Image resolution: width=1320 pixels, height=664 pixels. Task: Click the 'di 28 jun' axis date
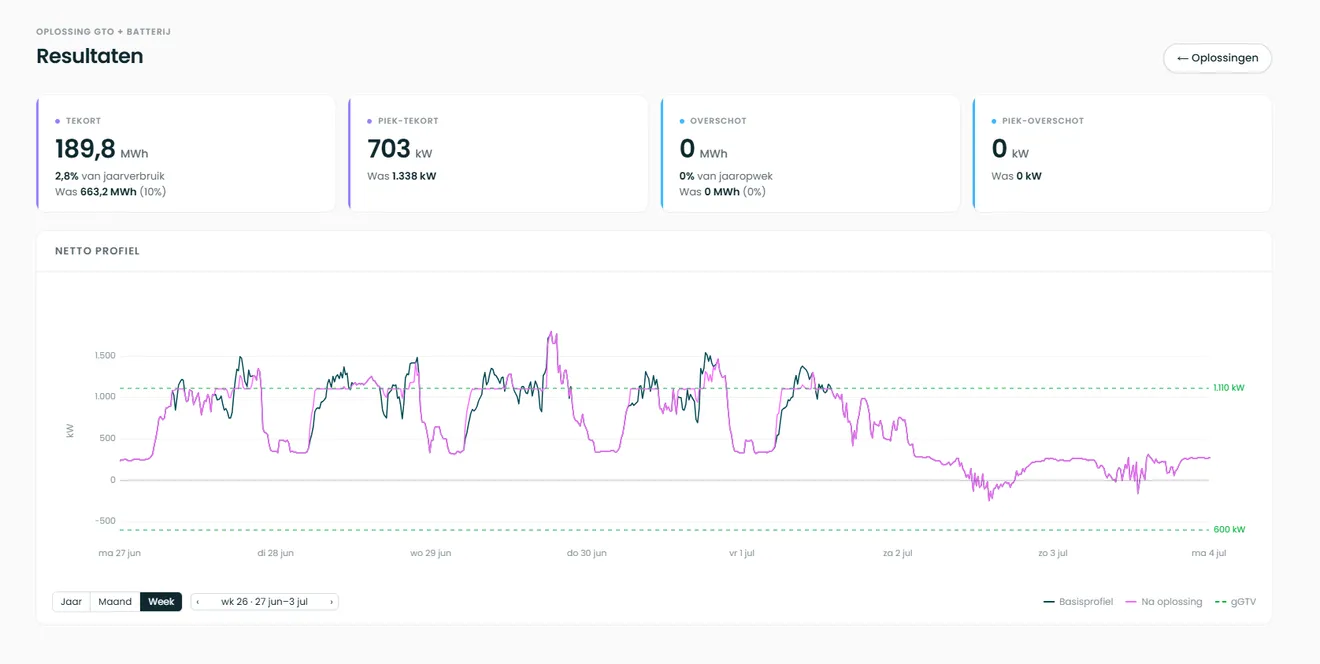click(275, 552)
